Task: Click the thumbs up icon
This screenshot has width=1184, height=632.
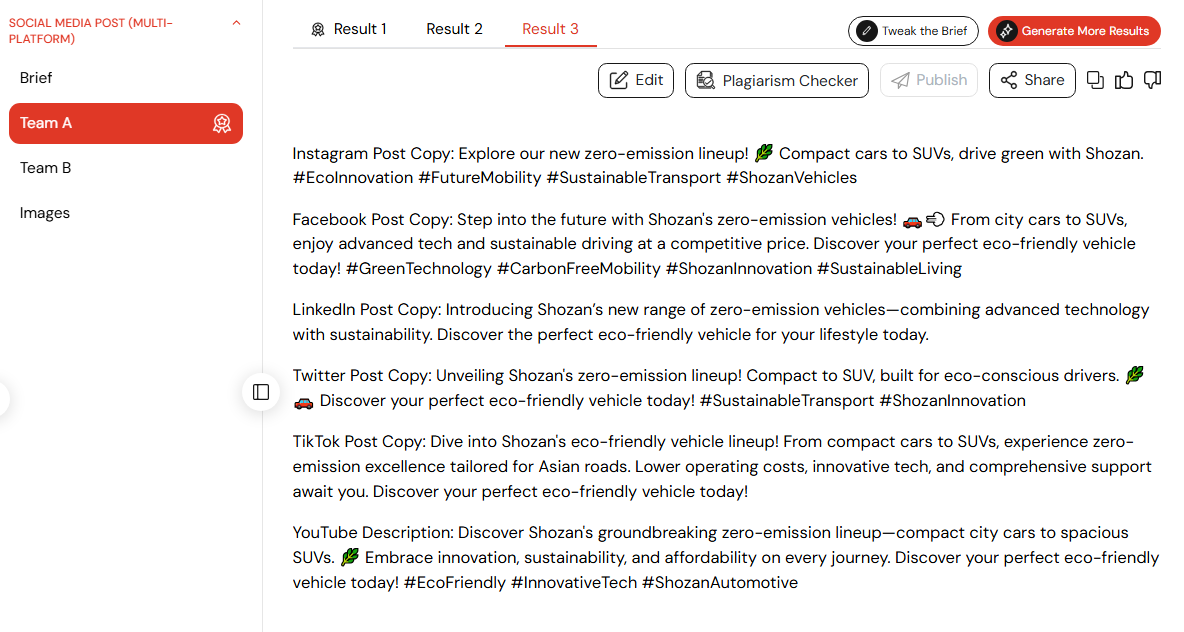Action: click(1124, 80)
